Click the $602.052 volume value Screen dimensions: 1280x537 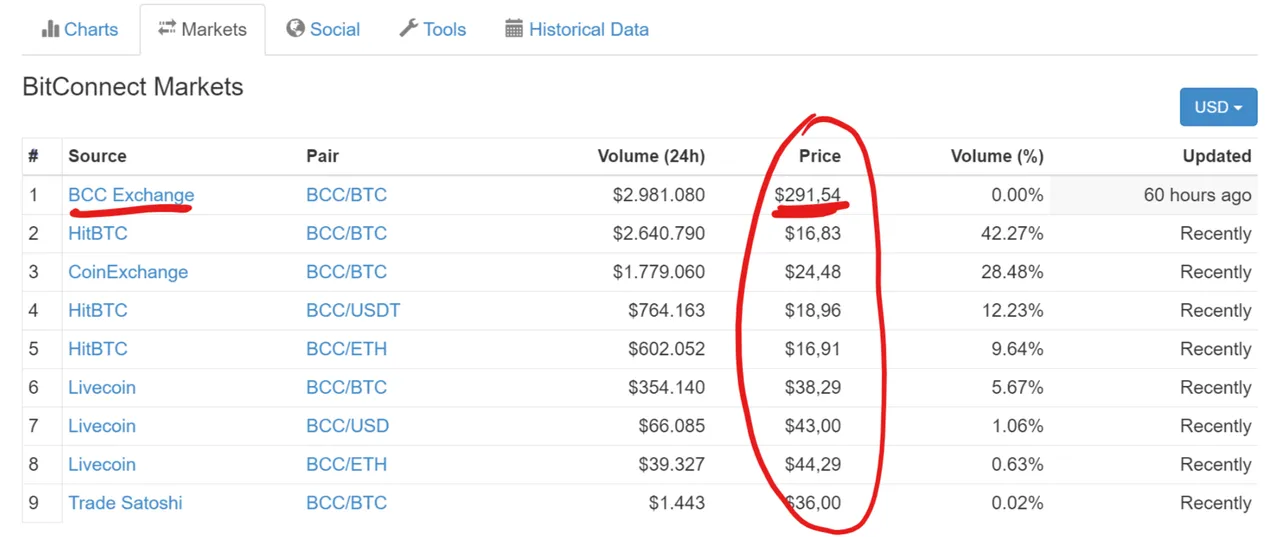(667, 349)
